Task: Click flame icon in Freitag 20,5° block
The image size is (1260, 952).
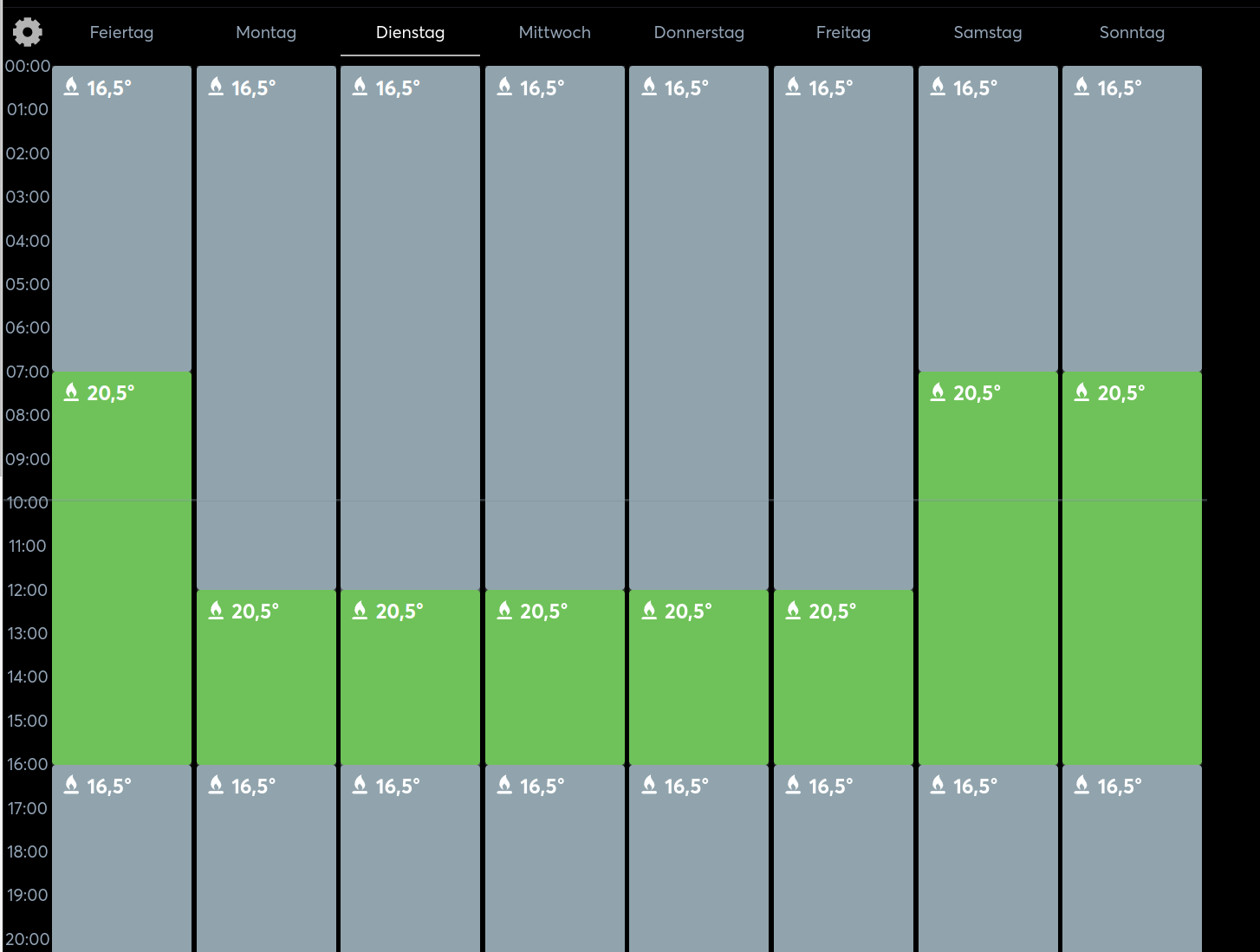Action: click(793, 611)
